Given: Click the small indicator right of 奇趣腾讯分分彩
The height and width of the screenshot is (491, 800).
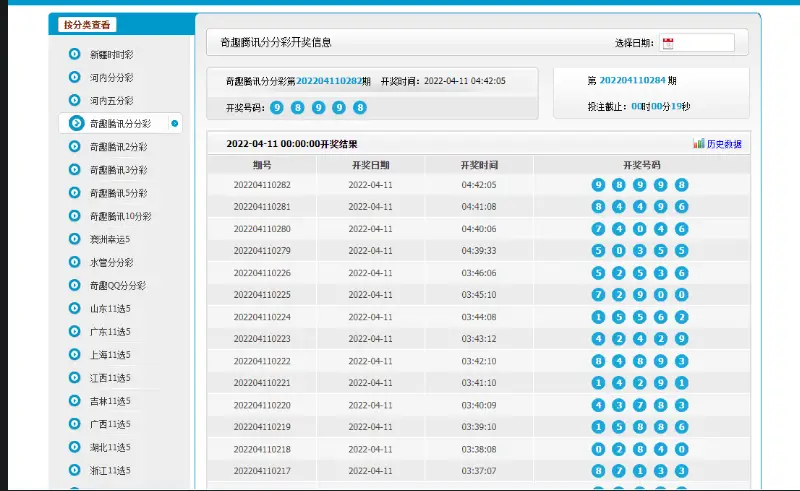Looking at the screenshot, I should click(x=175, y=124).
